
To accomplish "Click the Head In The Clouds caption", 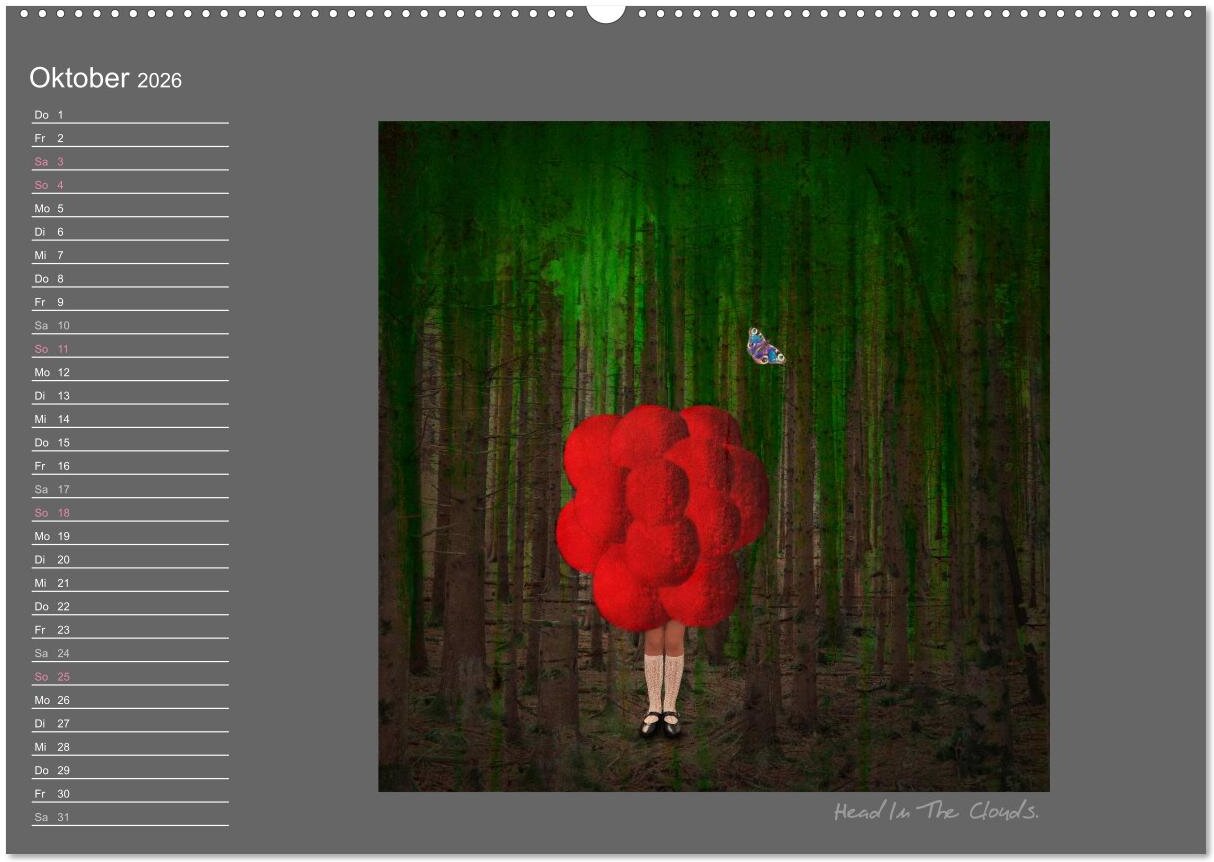I will pyautogui.click(x=936, y=811).
